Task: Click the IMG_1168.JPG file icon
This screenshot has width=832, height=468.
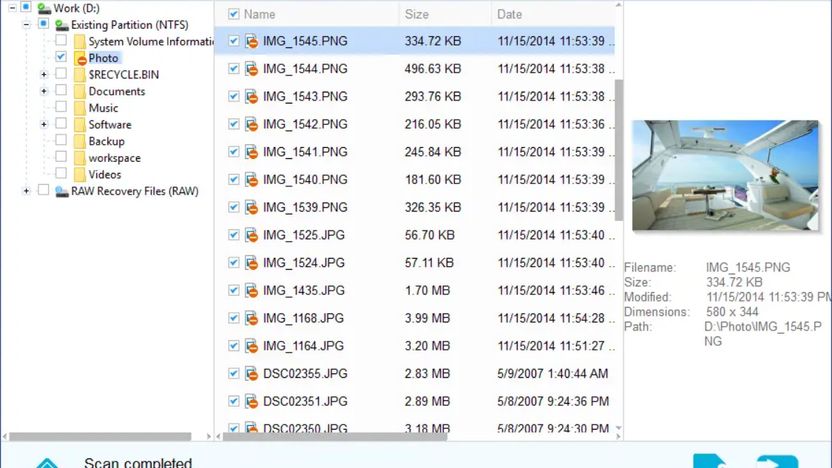Action: click(x=252, y=318)
